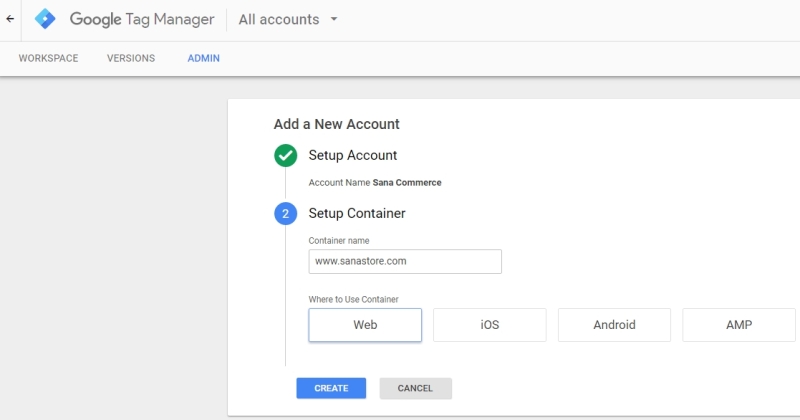The image size is (800, 420).
Task: Open the Versions tab
Action: tap(131, 58)
